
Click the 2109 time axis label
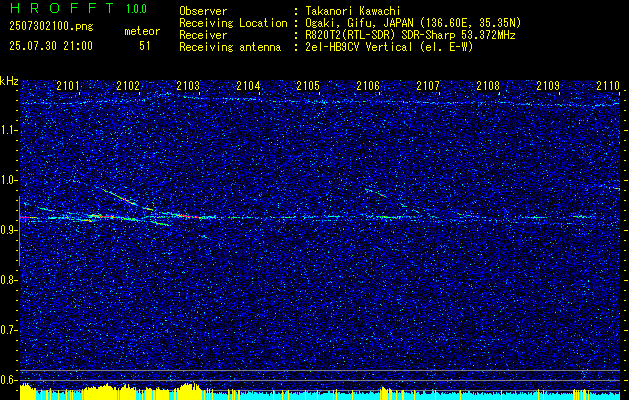tap(548, 85)
